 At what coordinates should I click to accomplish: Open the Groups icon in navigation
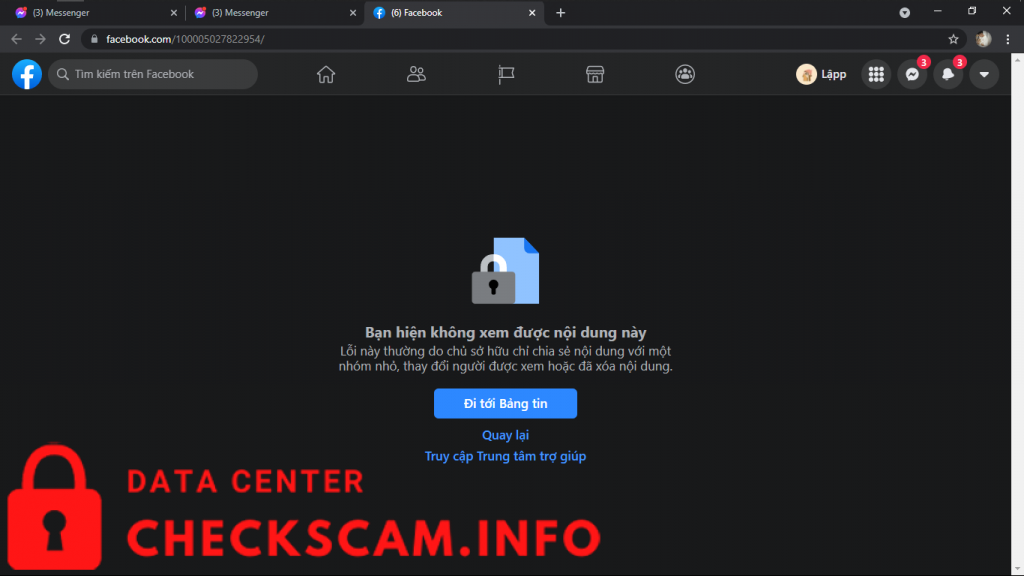(685, 74)
